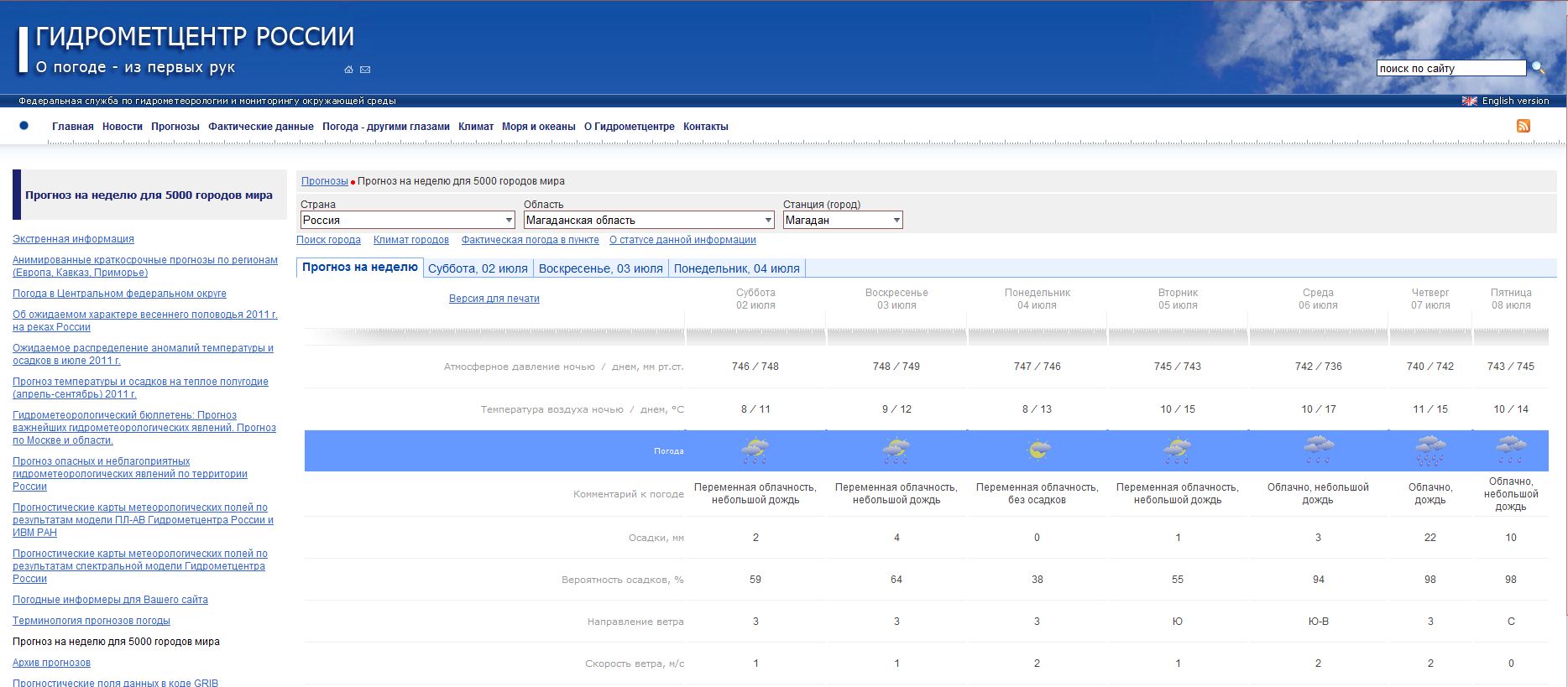This screenshot has height=687, width=1568.
Task: Open the Страна country dropdown
Action: coord(407,220)
